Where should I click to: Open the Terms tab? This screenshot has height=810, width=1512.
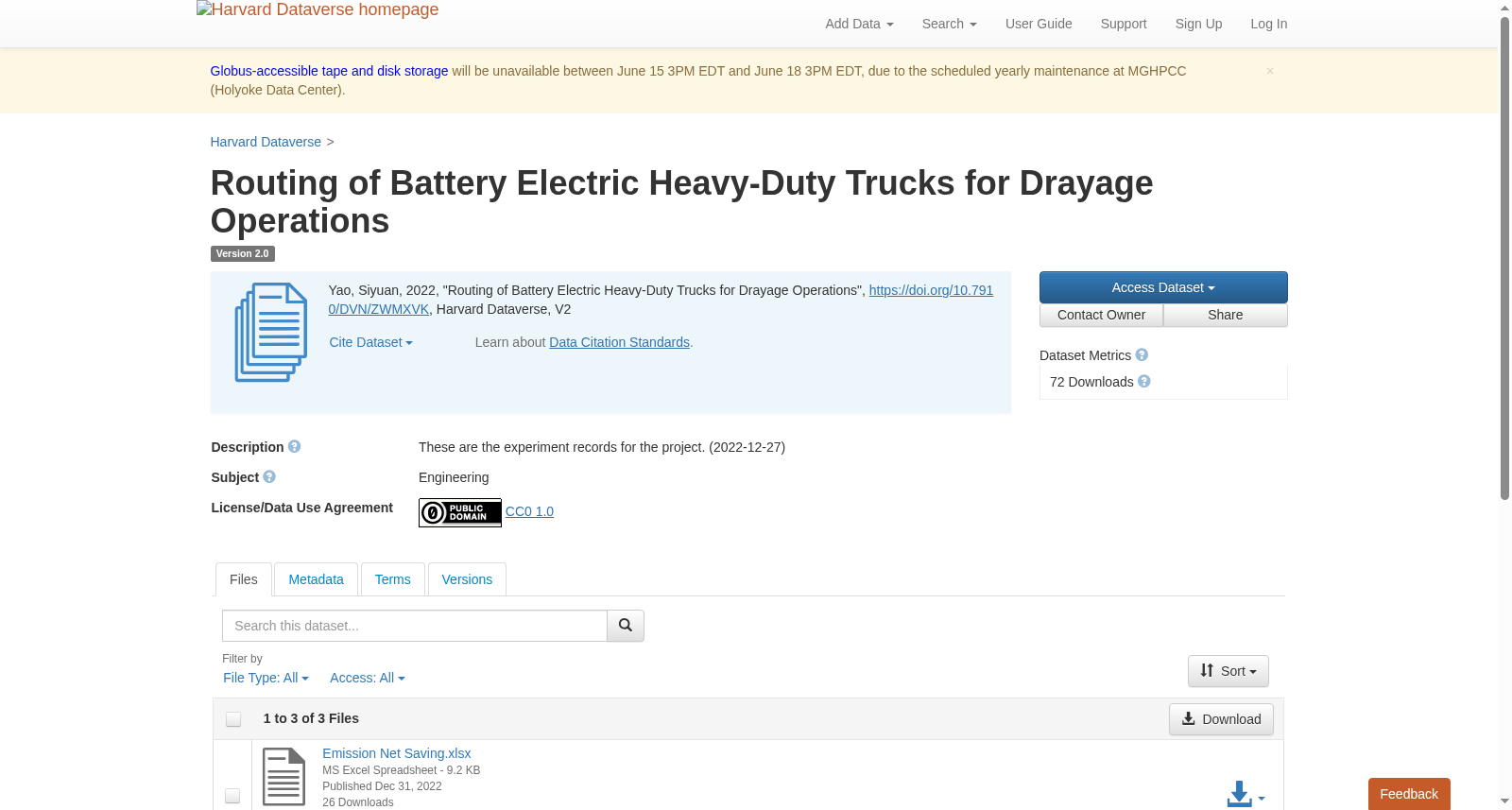392,579
